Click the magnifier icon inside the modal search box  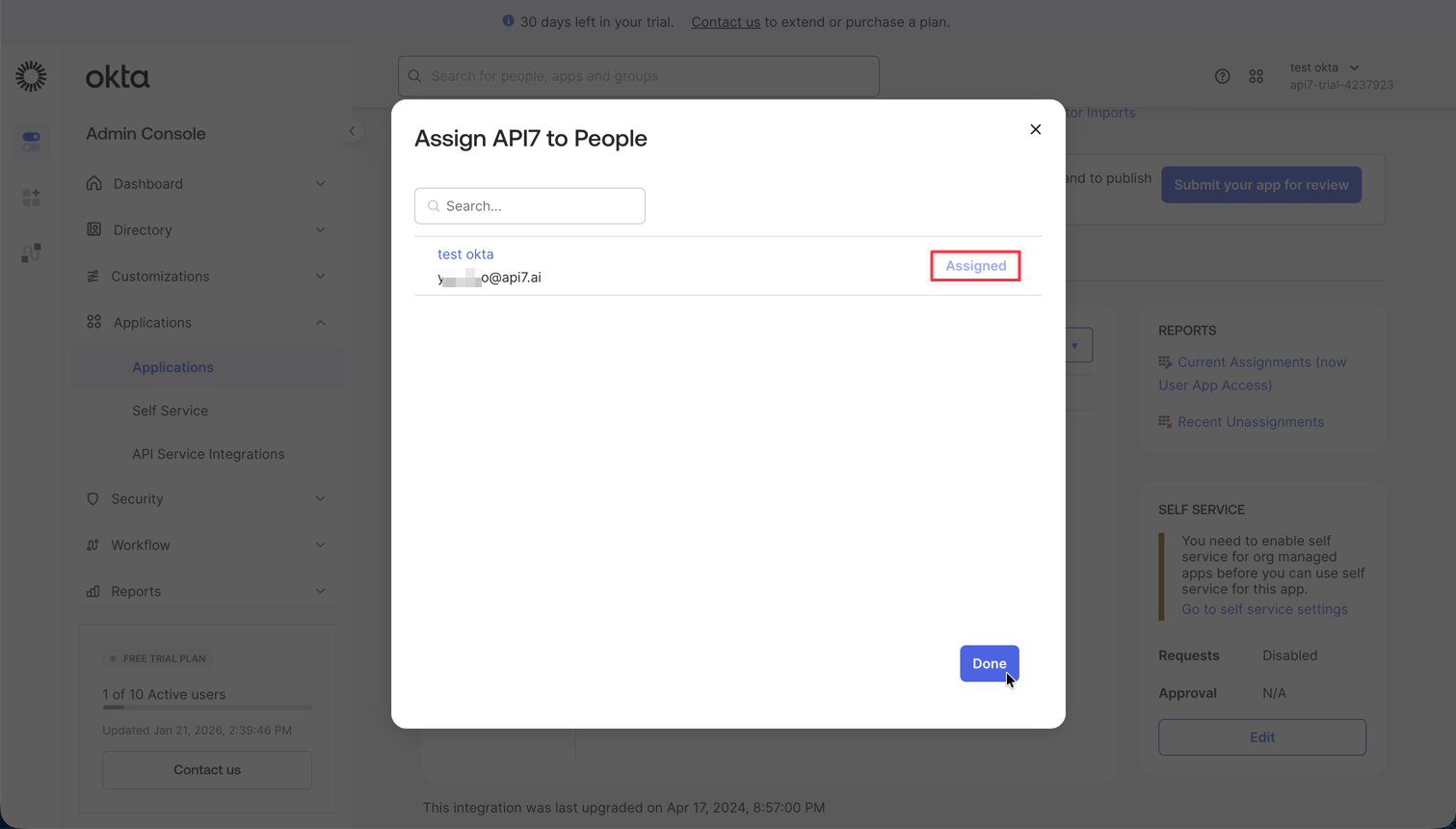point(434,205)
